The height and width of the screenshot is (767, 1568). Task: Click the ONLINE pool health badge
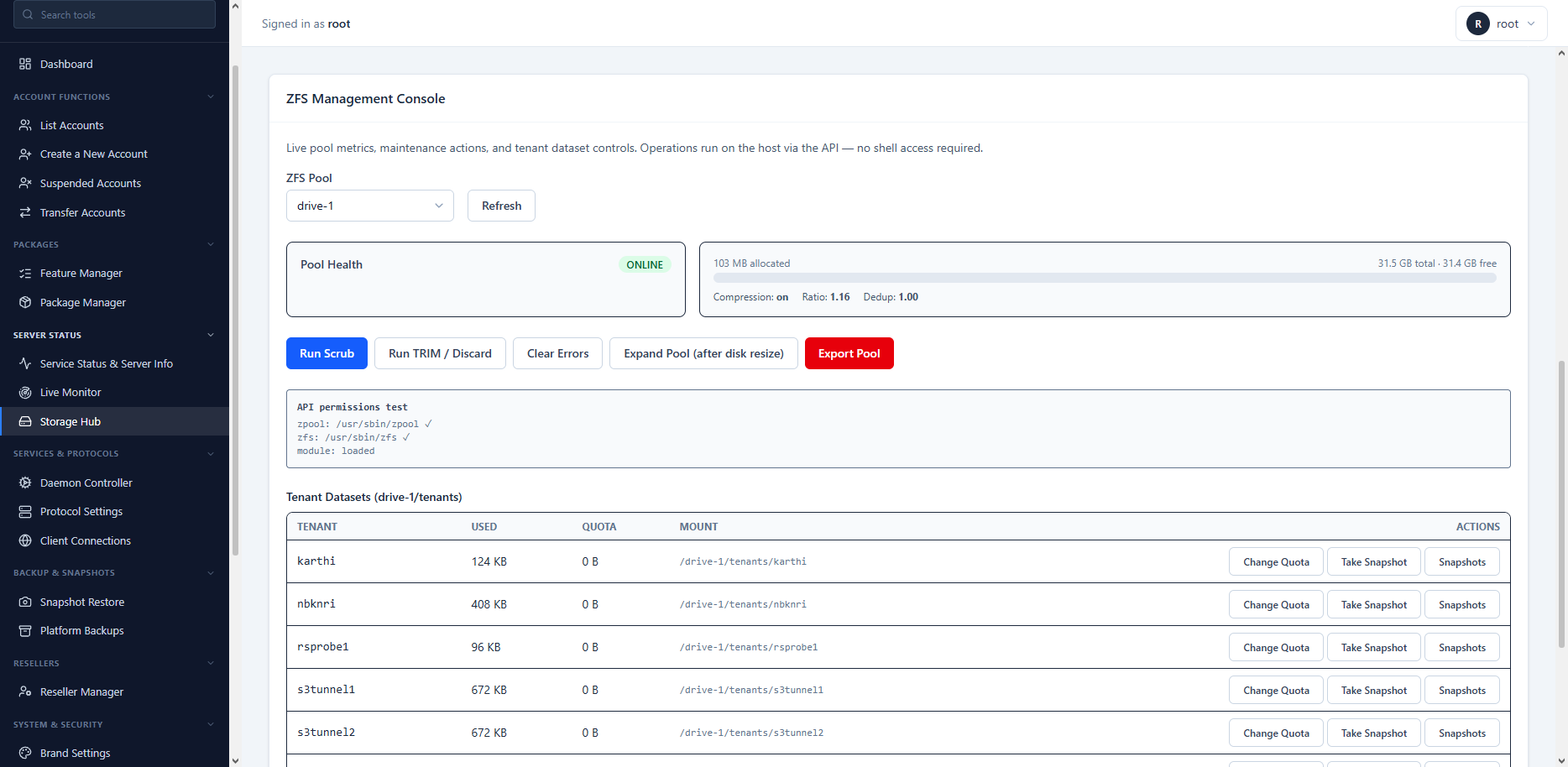(645, 264)
